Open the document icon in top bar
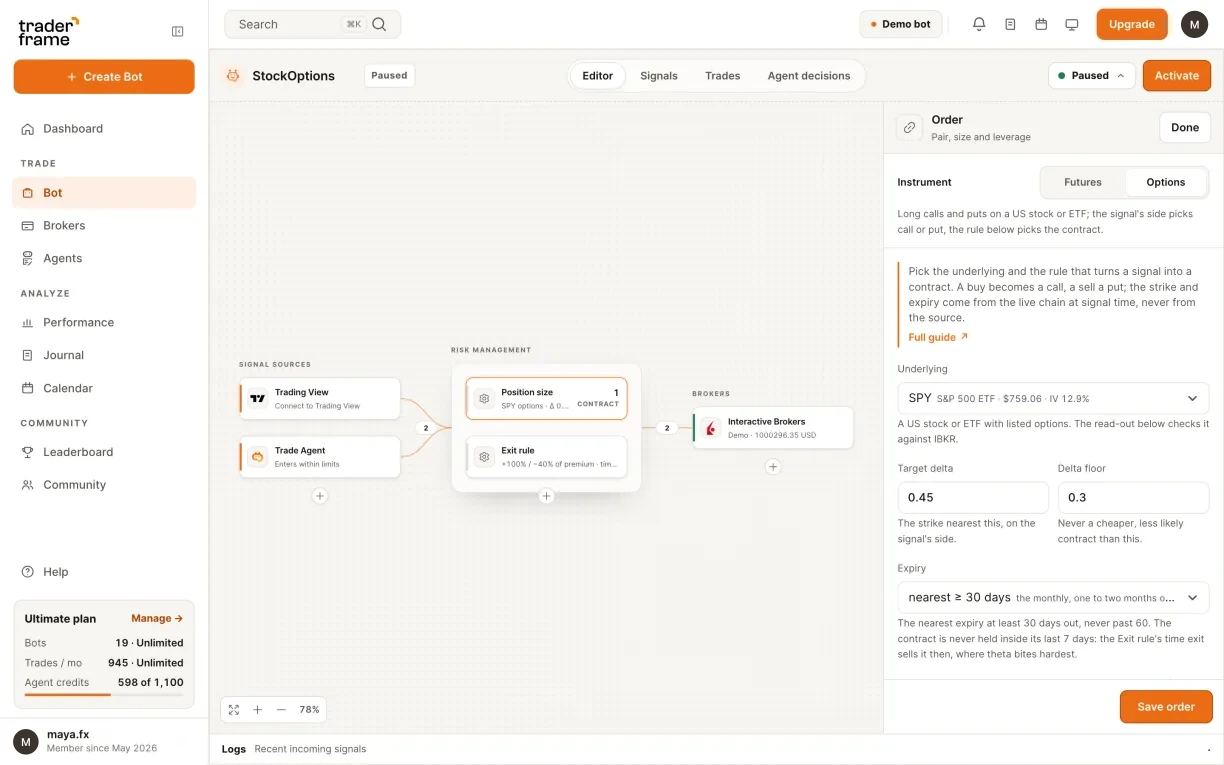The width and height of the screenshot is (1224, 765). (1010, 24)
